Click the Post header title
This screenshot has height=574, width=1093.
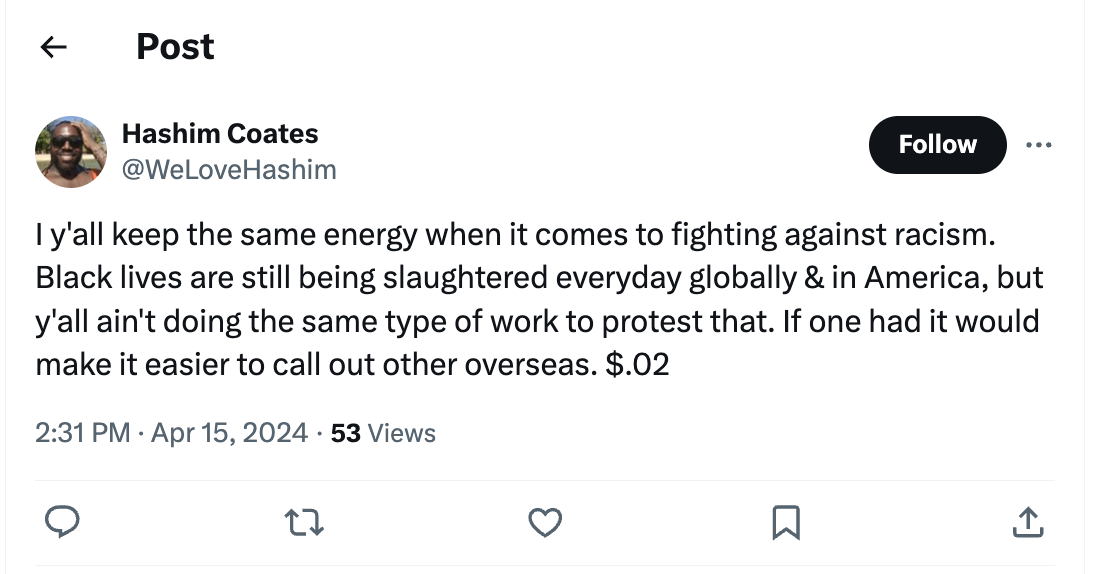click(175, 47)
